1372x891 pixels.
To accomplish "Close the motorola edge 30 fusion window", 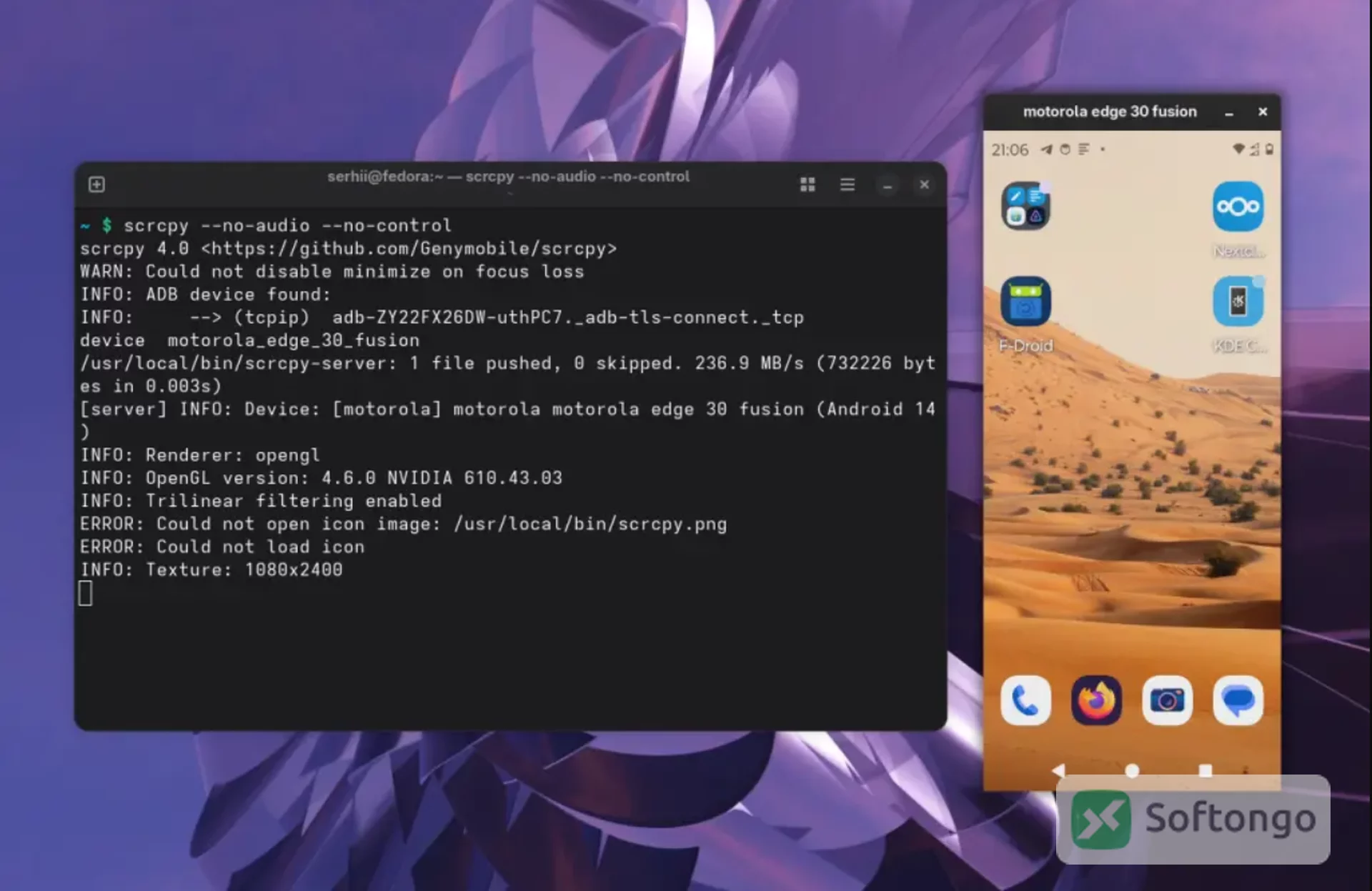I will 1263,111.
